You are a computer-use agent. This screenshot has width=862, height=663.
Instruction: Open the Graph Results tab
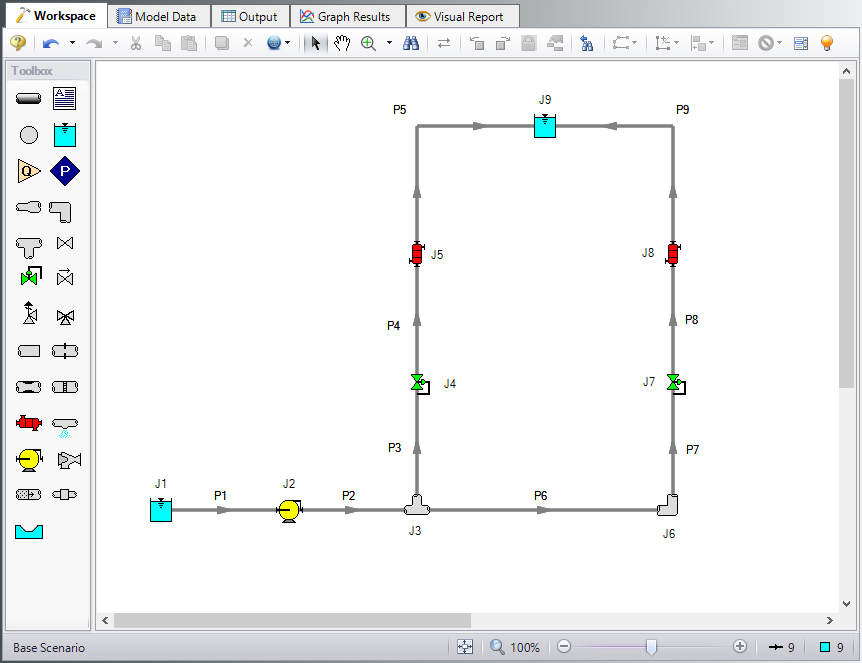(x=346, y=16)
